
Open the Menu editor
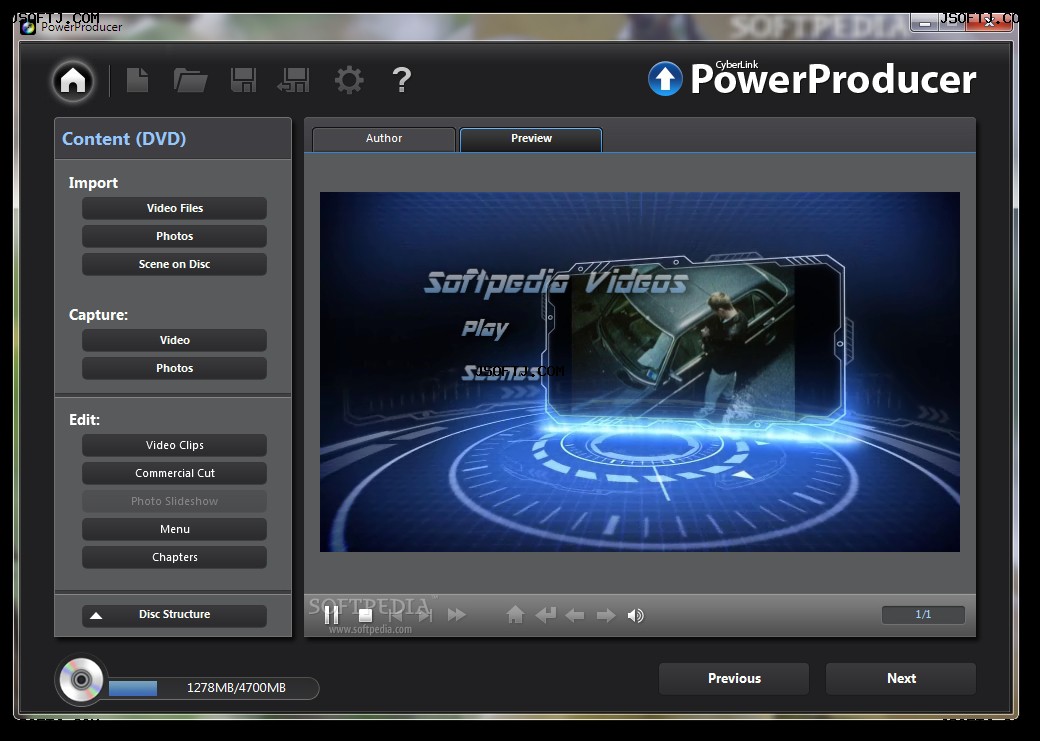click(x=174, y=529)
